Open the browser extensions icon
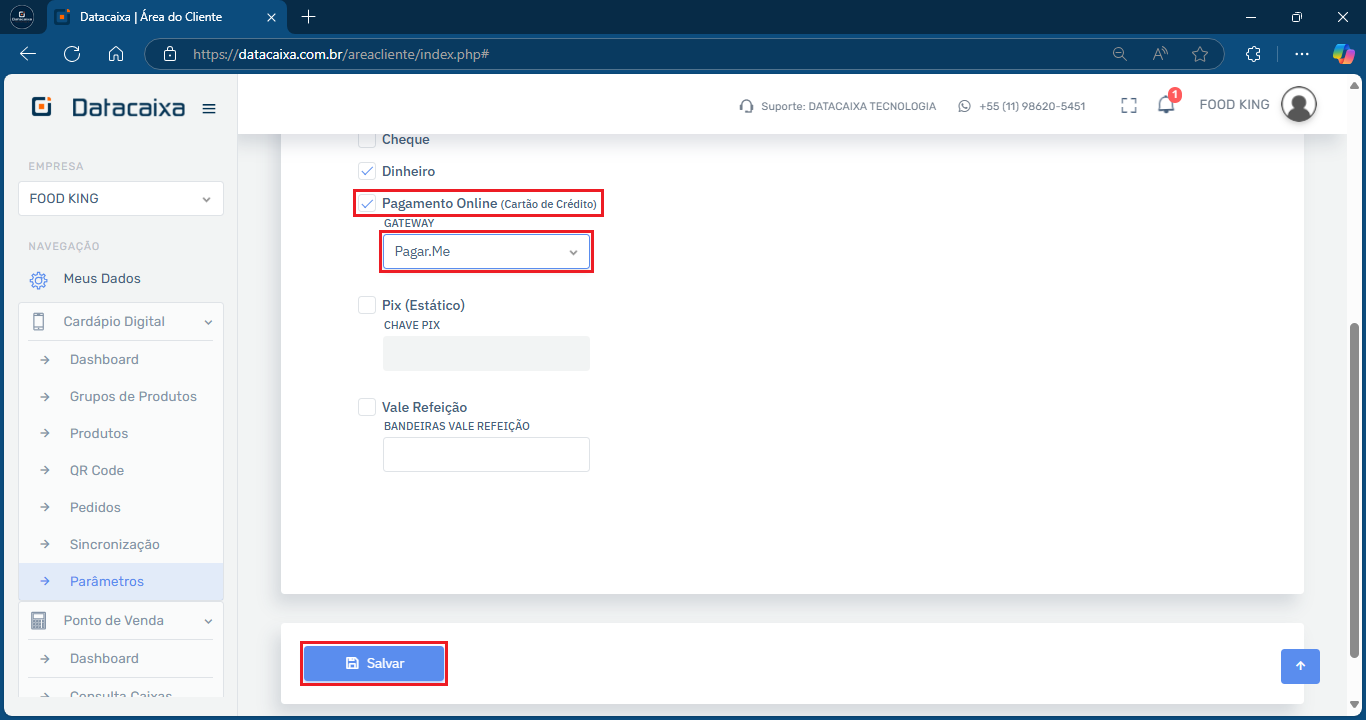 coord(1253,54)
